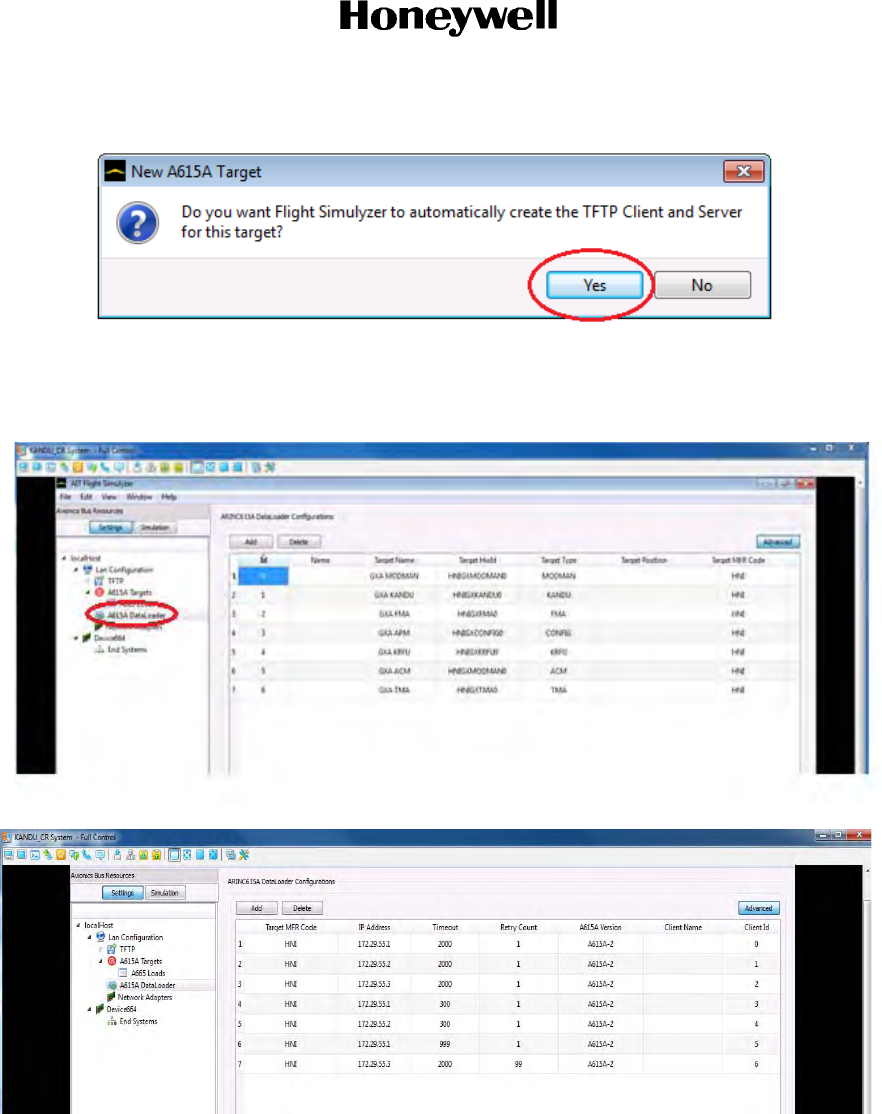The height and width of the screenshot is (1114, 882).
Task: Select End Systems in upper tree
Action: pyautogui.click(x=127, y=649)
